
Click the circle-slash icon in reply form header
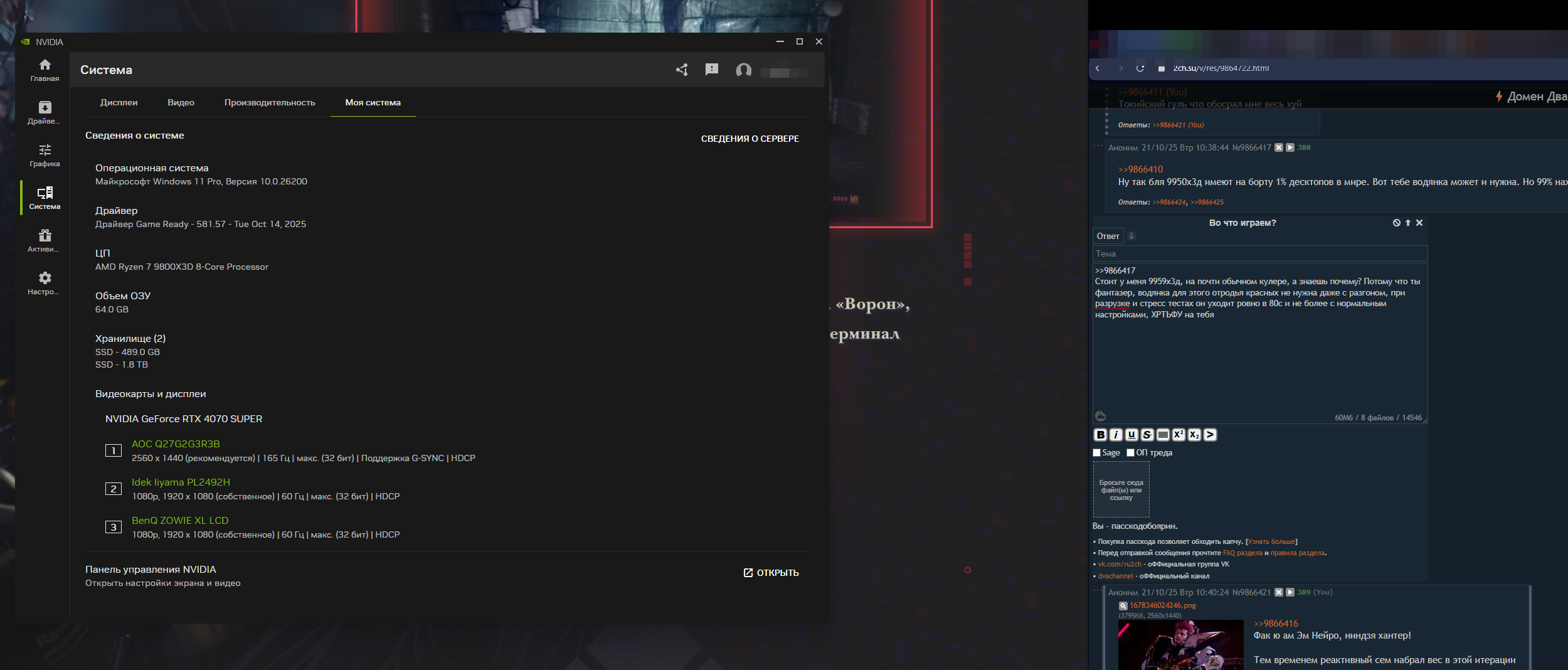pos(1397,223)
